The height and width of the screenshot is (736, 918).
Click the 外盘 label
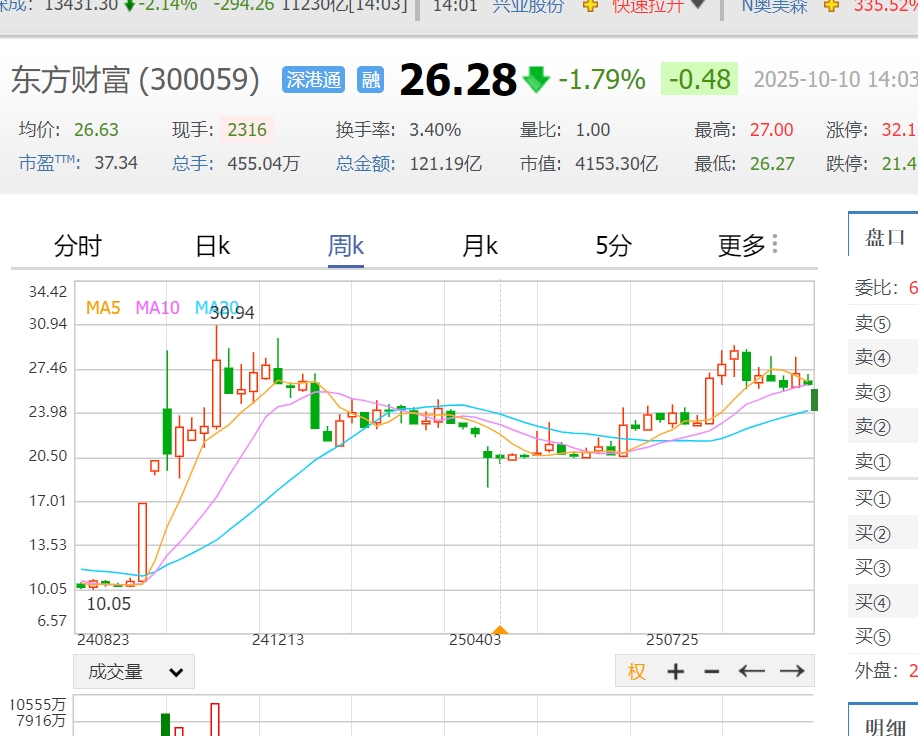point(877,671)
